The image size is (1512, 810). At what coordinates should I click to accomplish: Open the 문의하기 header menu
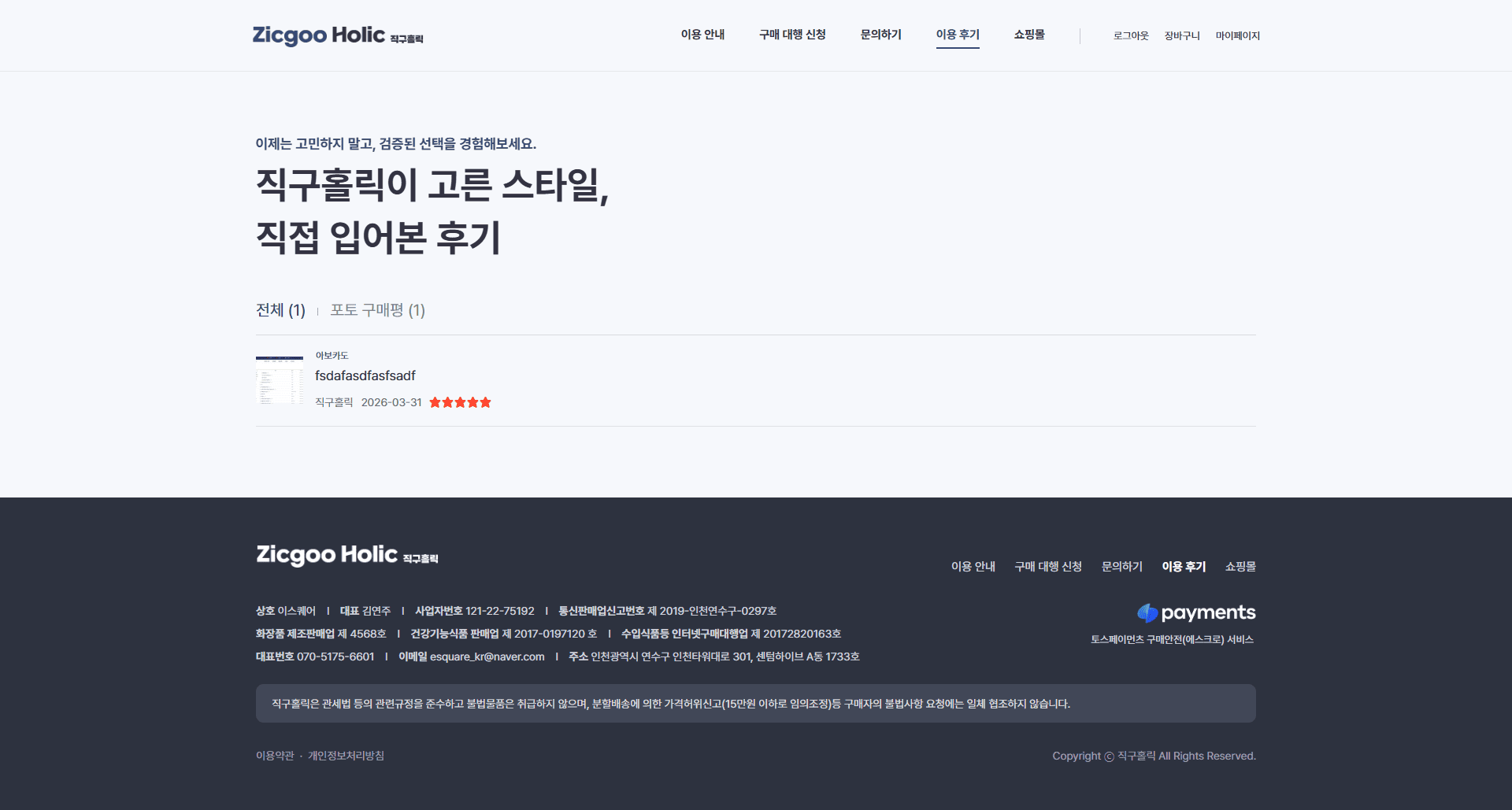[x=880, y=35]
